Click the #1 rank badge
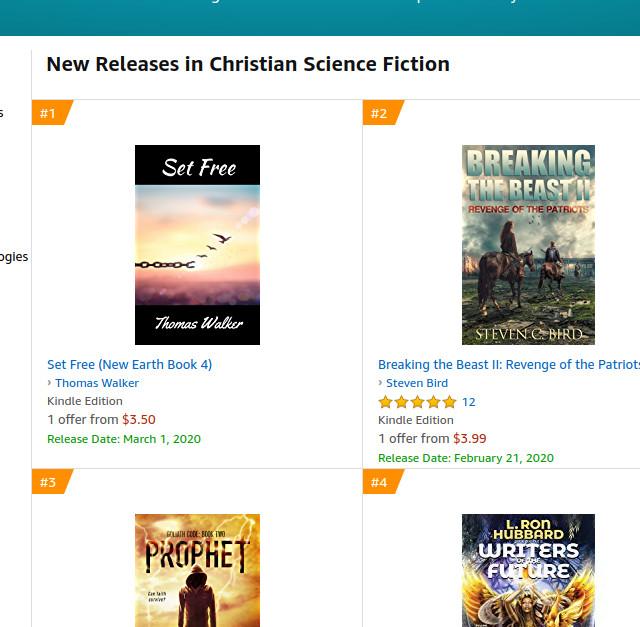The image size is (640, 627). (50, 113)
